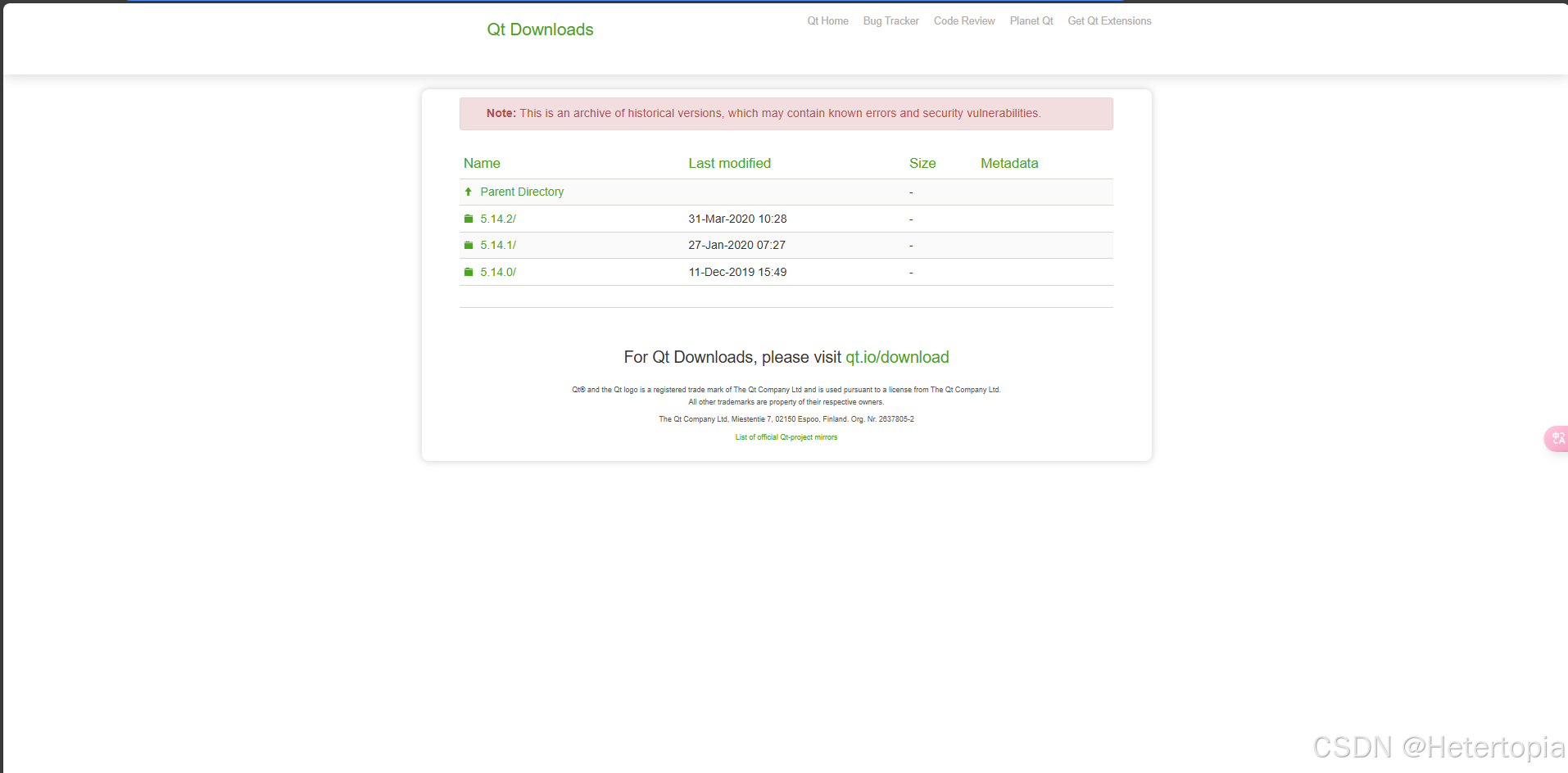
Task: Click the Qt Company Ltd address line
Action: (786, 419)
